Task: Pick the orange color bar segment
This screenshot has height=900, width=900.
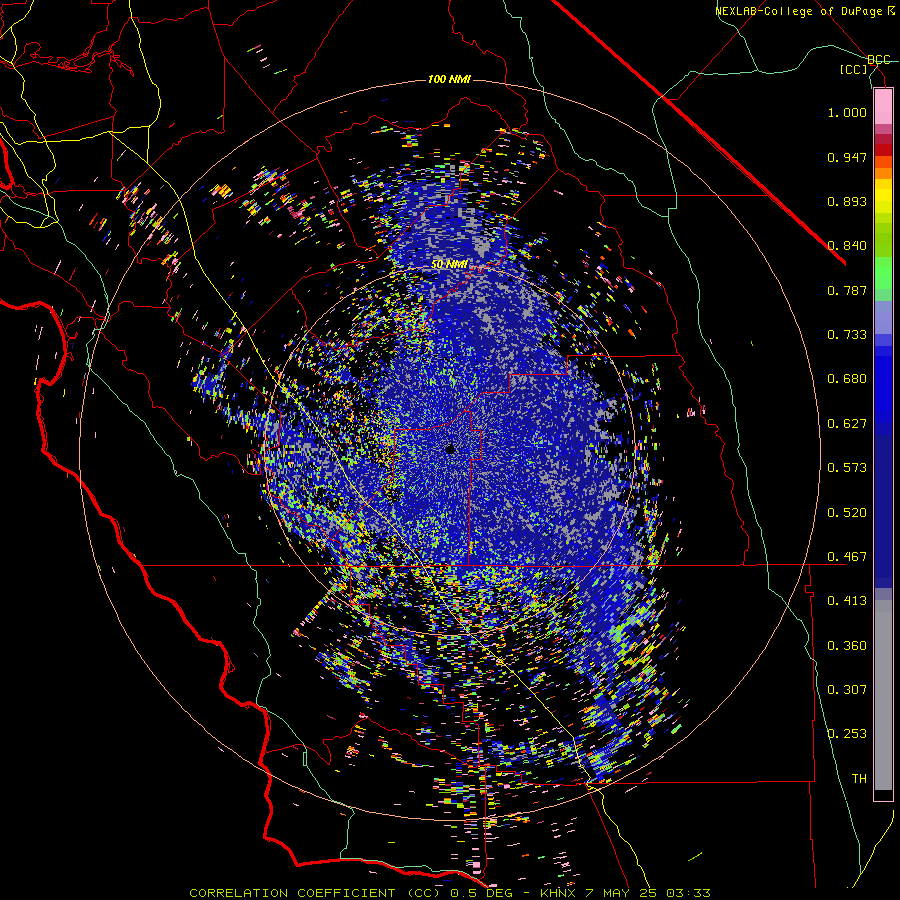Action: click(883, 173)
